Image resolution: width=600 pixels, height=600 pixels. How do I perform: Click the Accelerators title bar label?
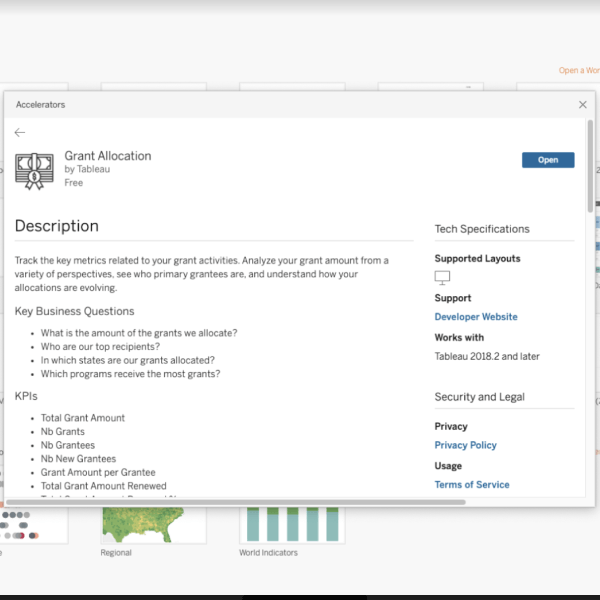click(41, 104)
